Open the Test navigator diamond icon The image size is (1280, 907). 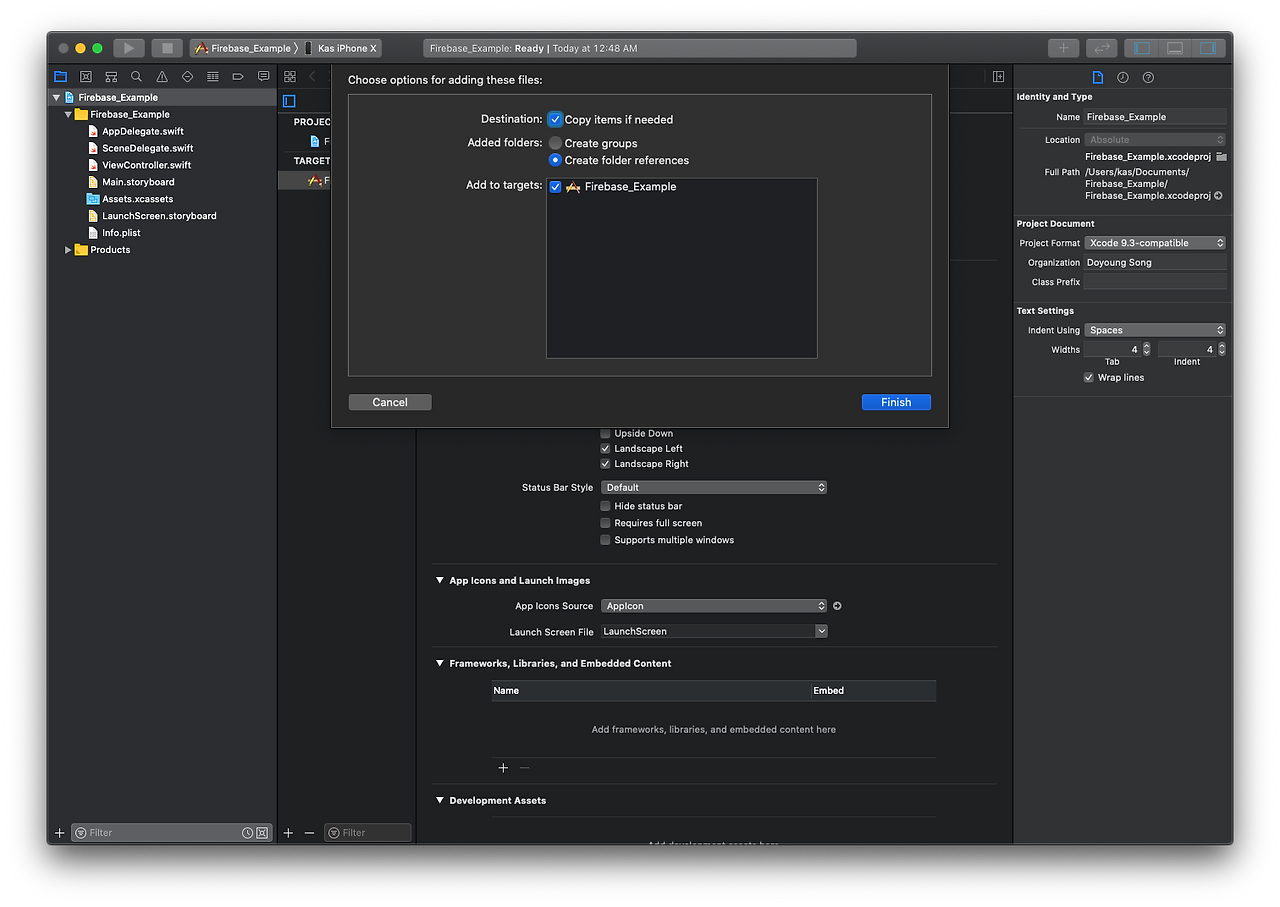click(x=187, y=76)
